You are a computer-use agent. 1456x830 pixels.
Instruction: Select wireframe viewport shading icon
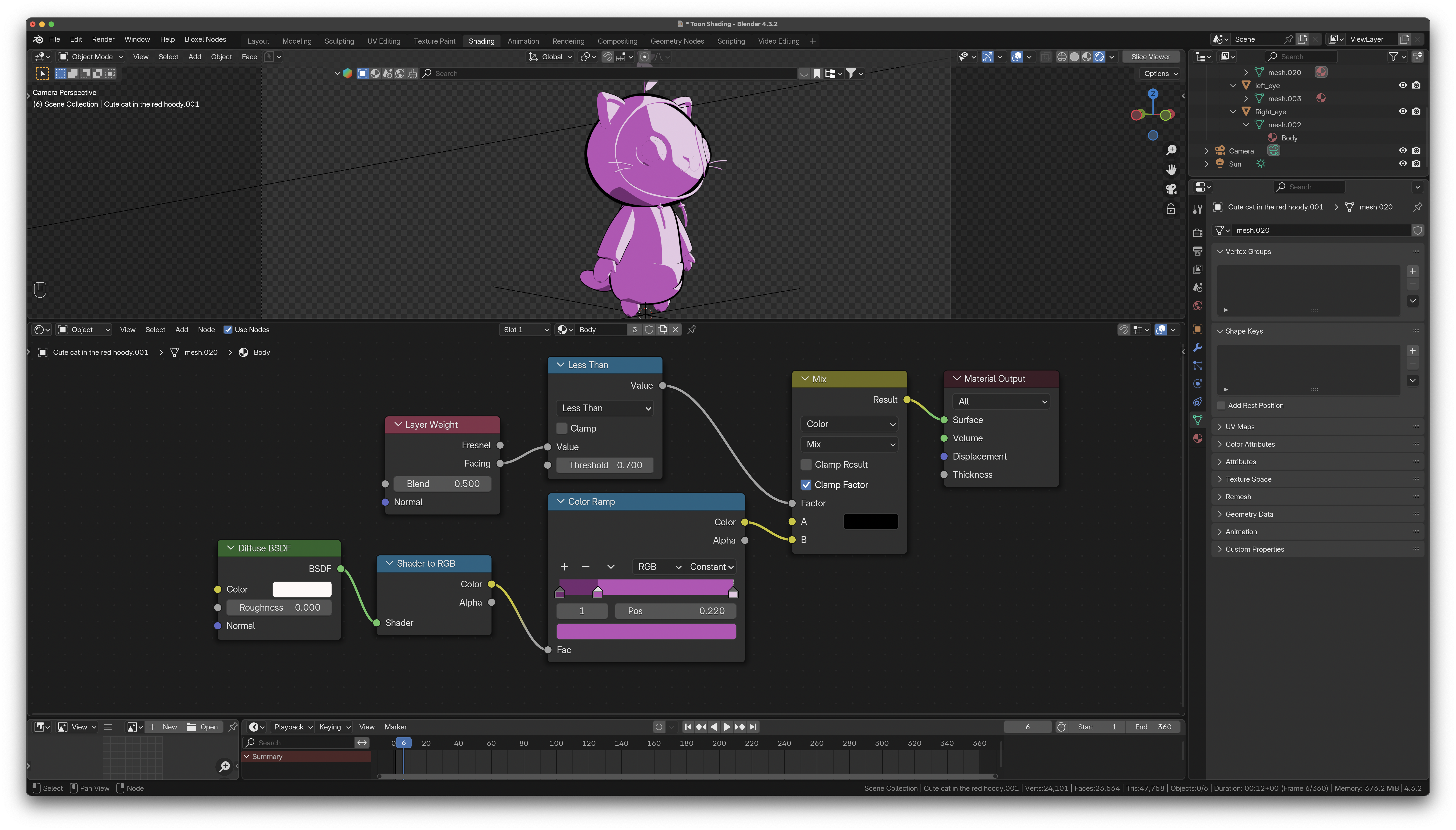pyautogui.click(x=1061, y=57)
